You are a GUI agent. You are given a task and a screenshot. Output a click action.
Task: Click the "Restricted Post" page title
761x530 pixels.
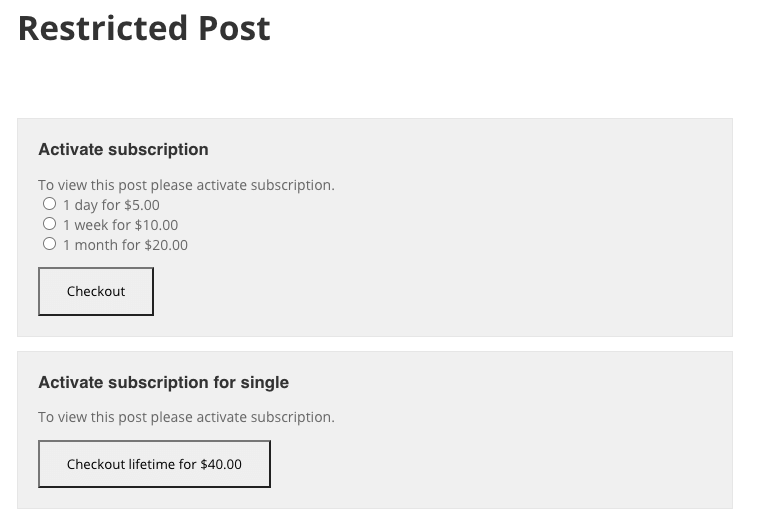144,28
